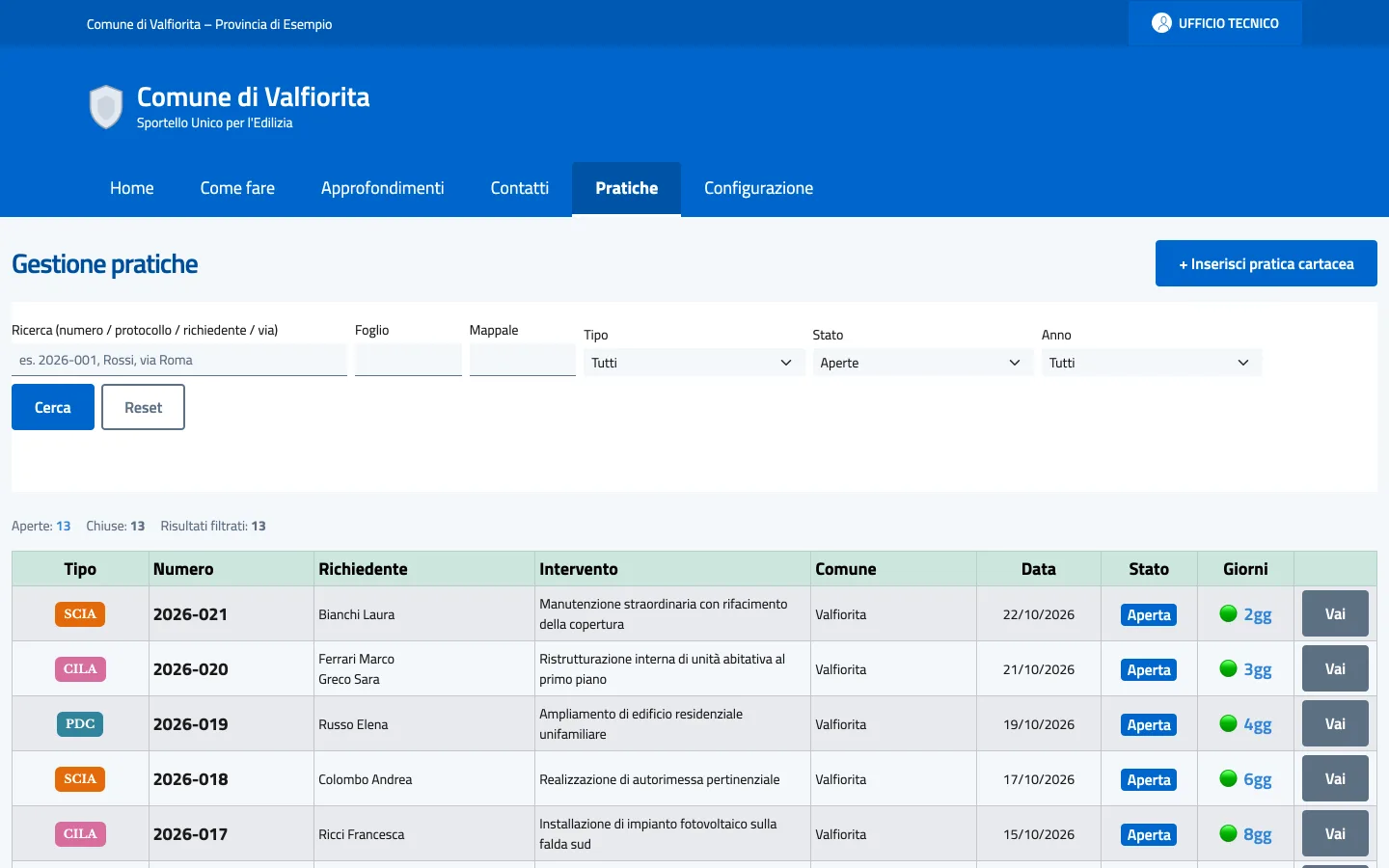Image resolution: width=1389 pixels, height=868 pixels.
Task: Click the SCIA badge for practice 2026-021
Action: 80,614
